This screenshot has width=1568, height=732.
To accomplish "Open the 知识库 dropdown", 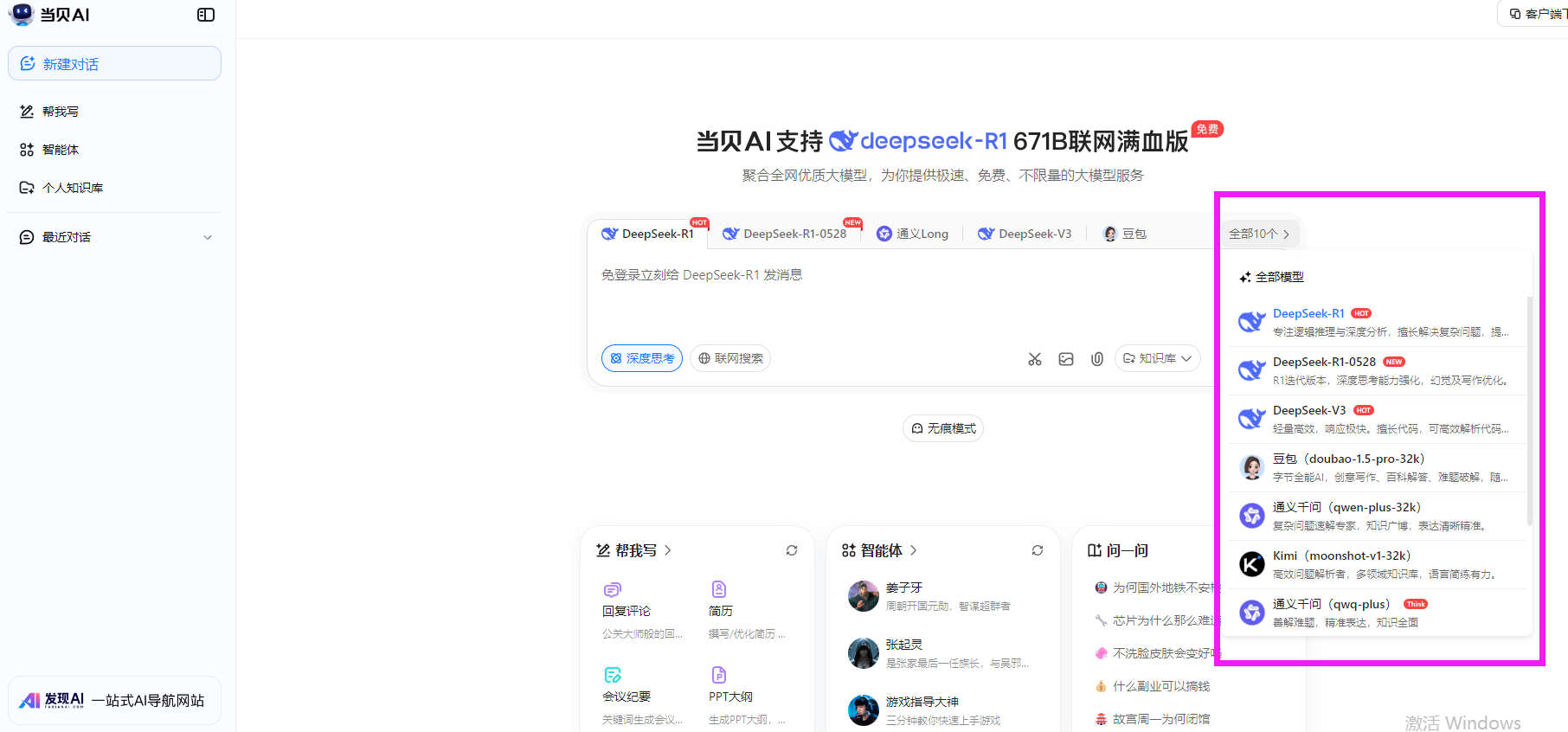I will pos(1157,358).
